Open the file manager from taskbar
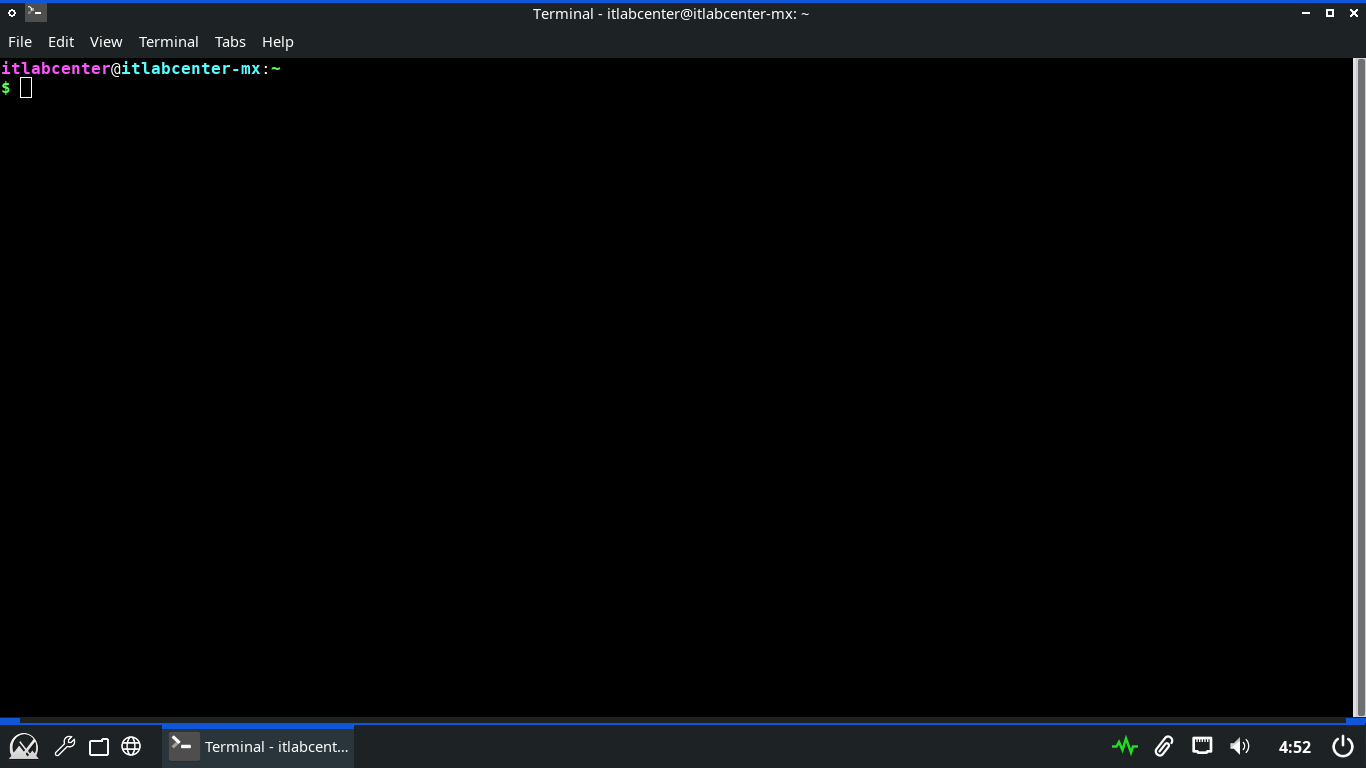 tap(98, 746)
